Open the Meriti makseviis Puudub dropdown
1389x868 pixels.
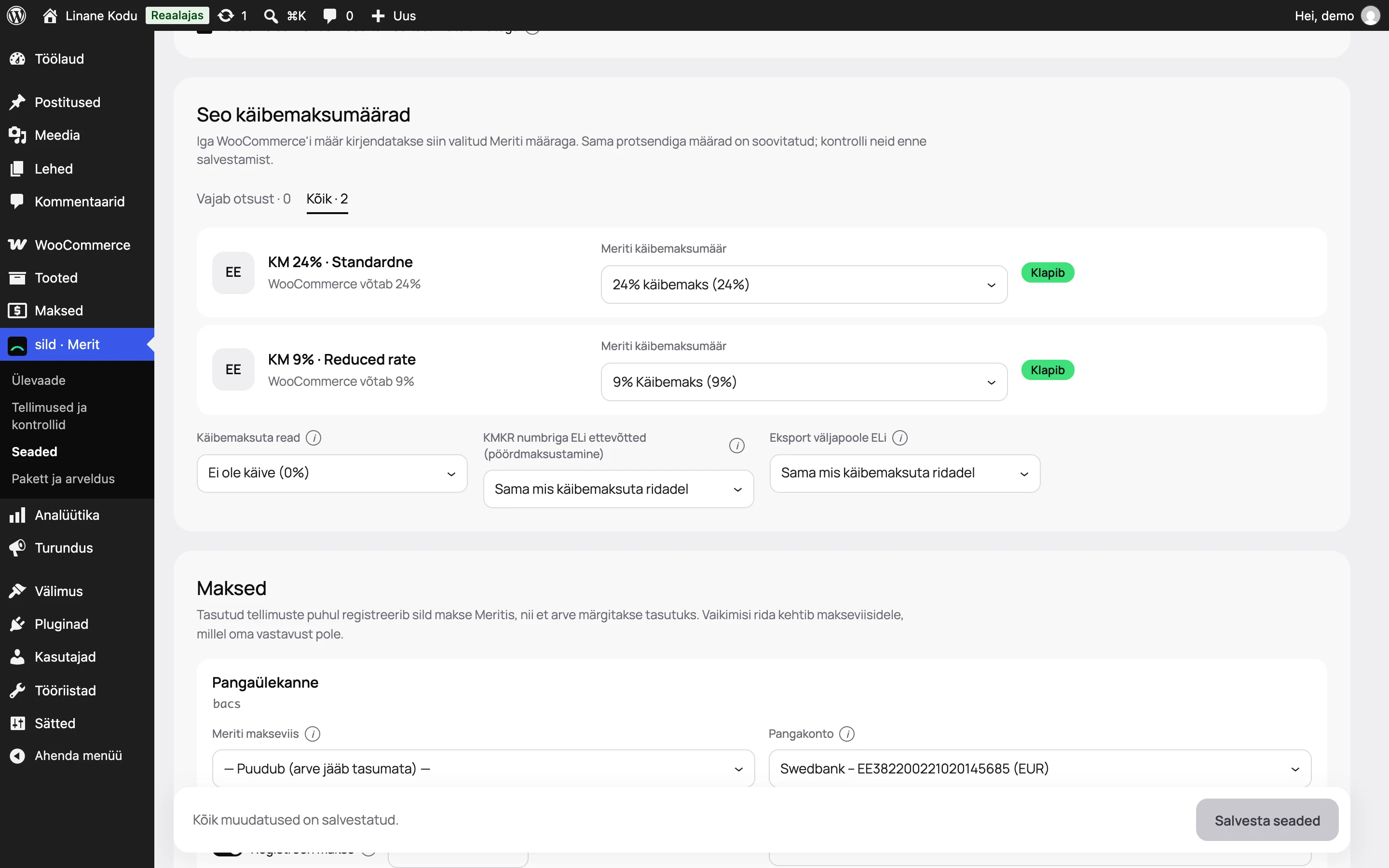pos(483,769)
